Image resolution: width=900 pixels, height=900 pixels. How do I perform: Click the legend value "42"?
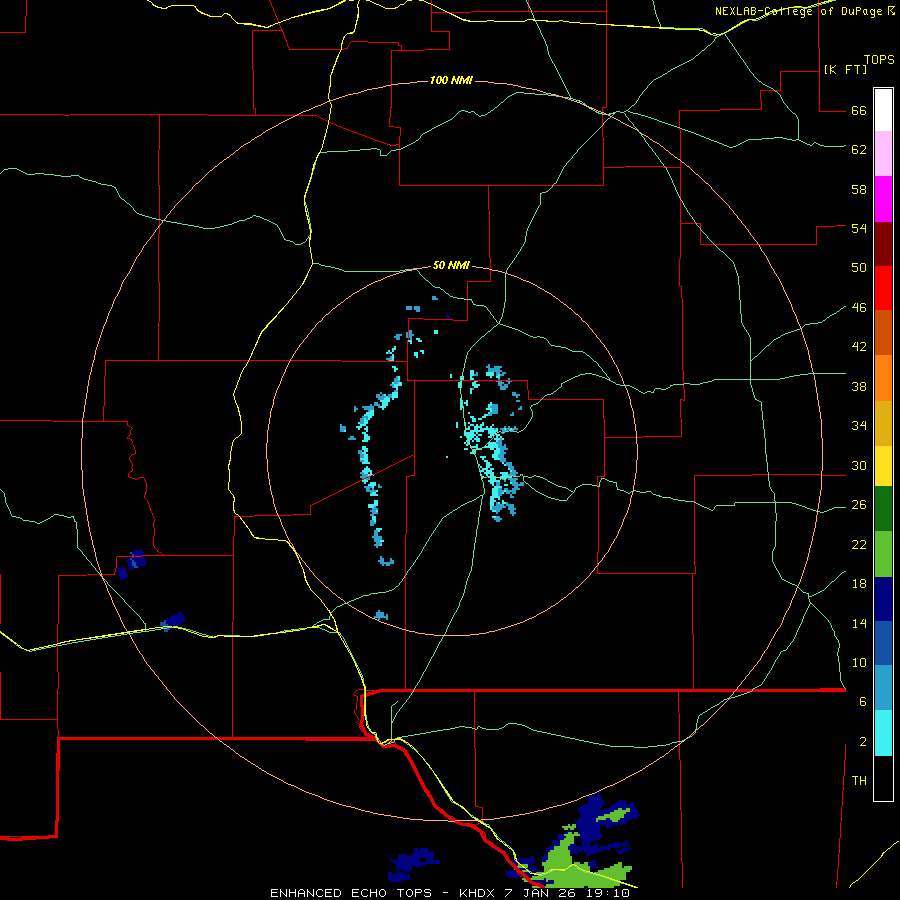[x=859, y=347]
